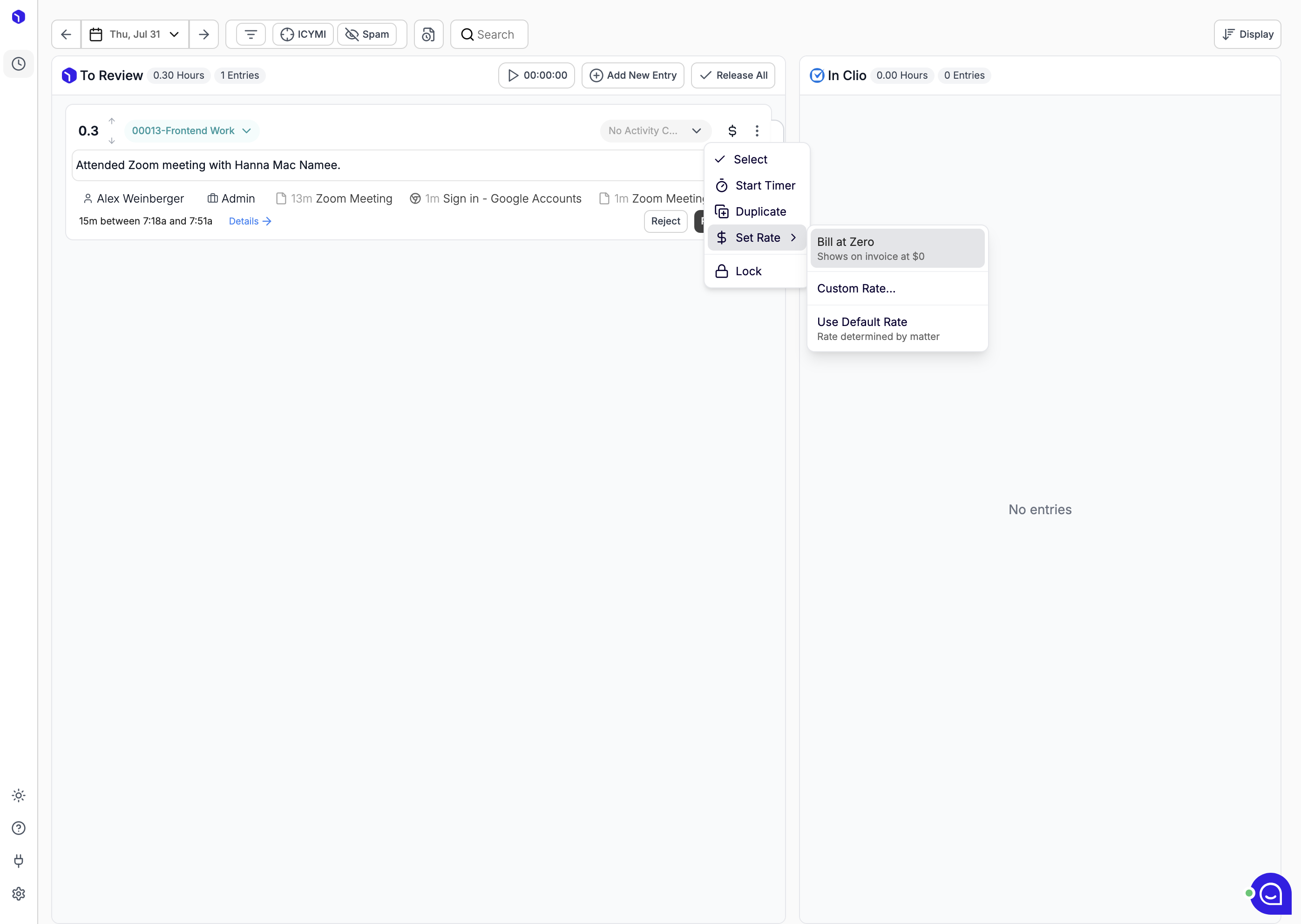The image size is (1301, 924).
Task: Select Bill at Zero rate option
Action: (897, 248)
